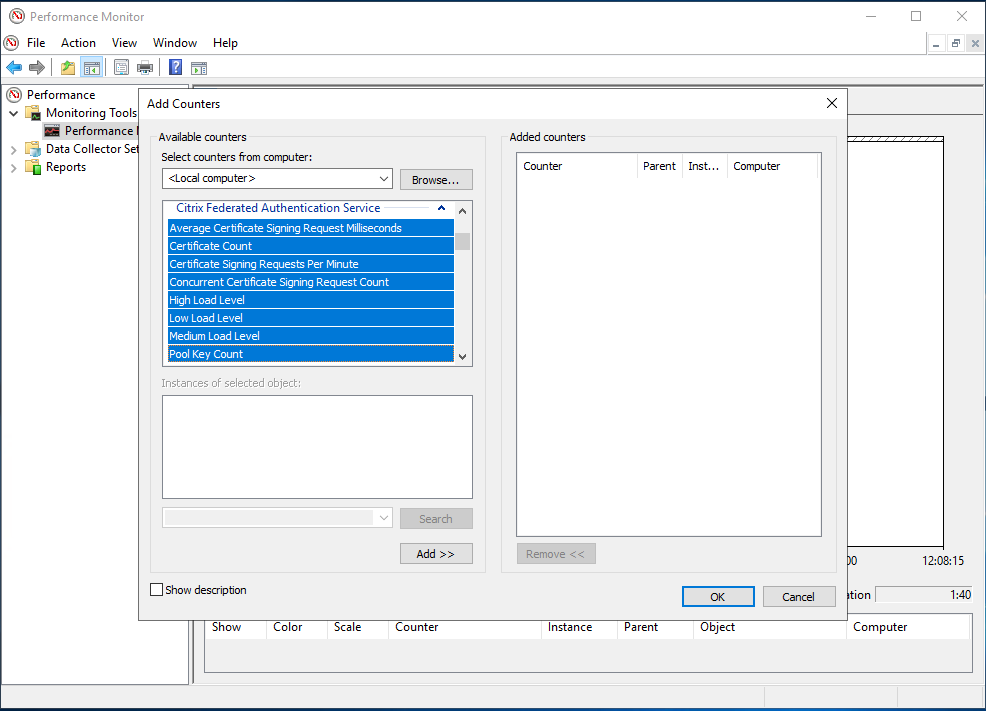Toggle Show/Hide Action Pane icon
Image resolution: width=986 pixels, height=711 pixels.
pos(199,68)
